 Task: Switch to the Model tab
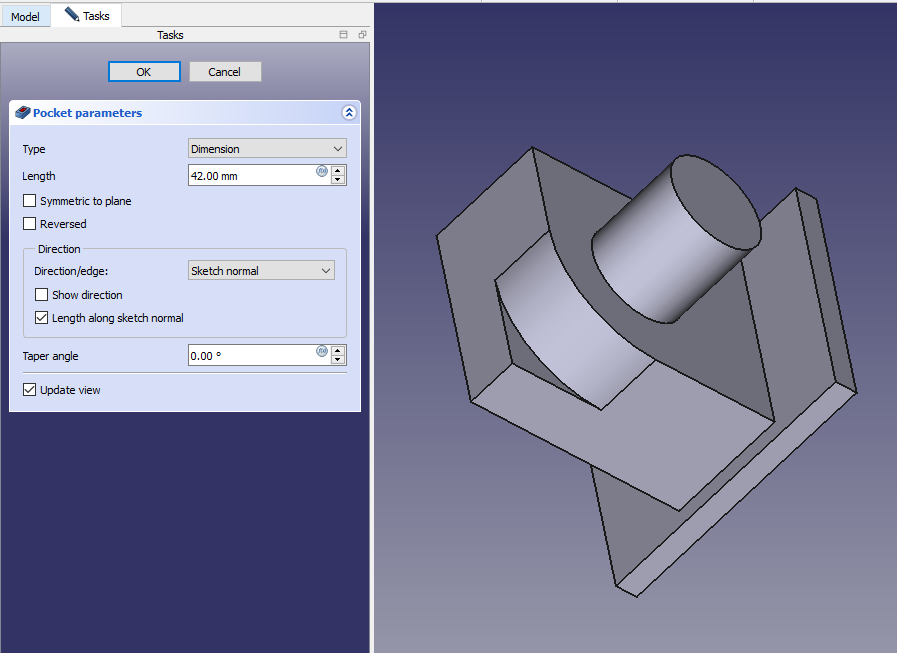coord(25,17)
